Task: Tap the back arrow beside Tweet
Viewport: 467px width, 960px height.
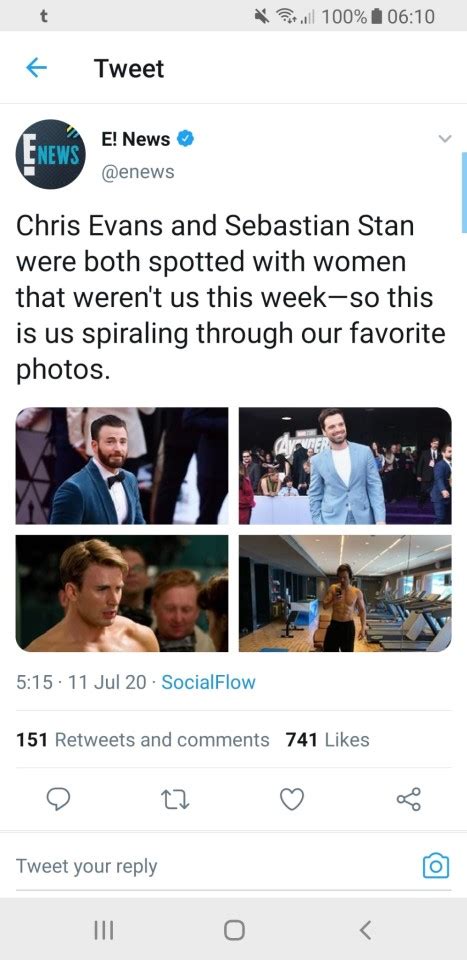Action: [x=36, y=68]
